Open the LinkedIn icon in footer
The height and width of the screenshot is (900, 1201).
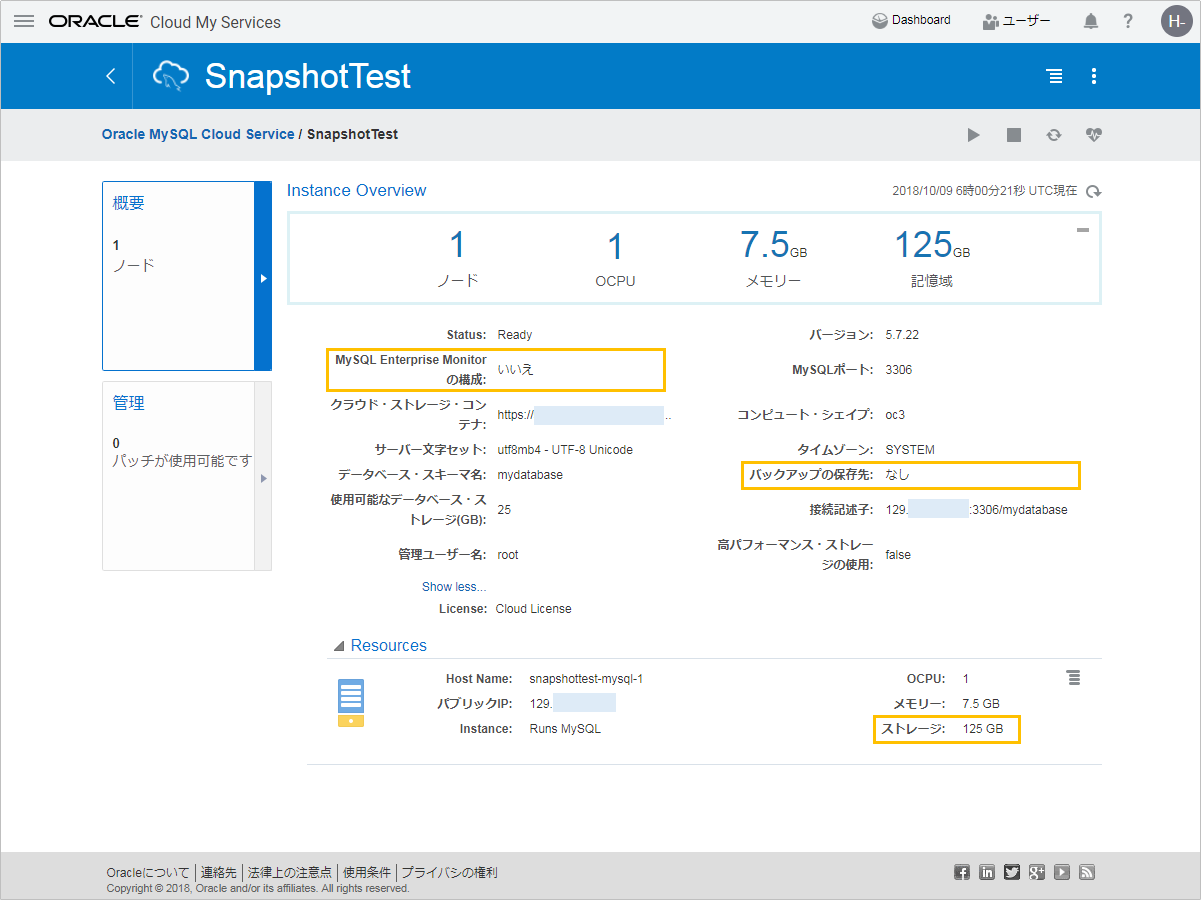(987, 872)
